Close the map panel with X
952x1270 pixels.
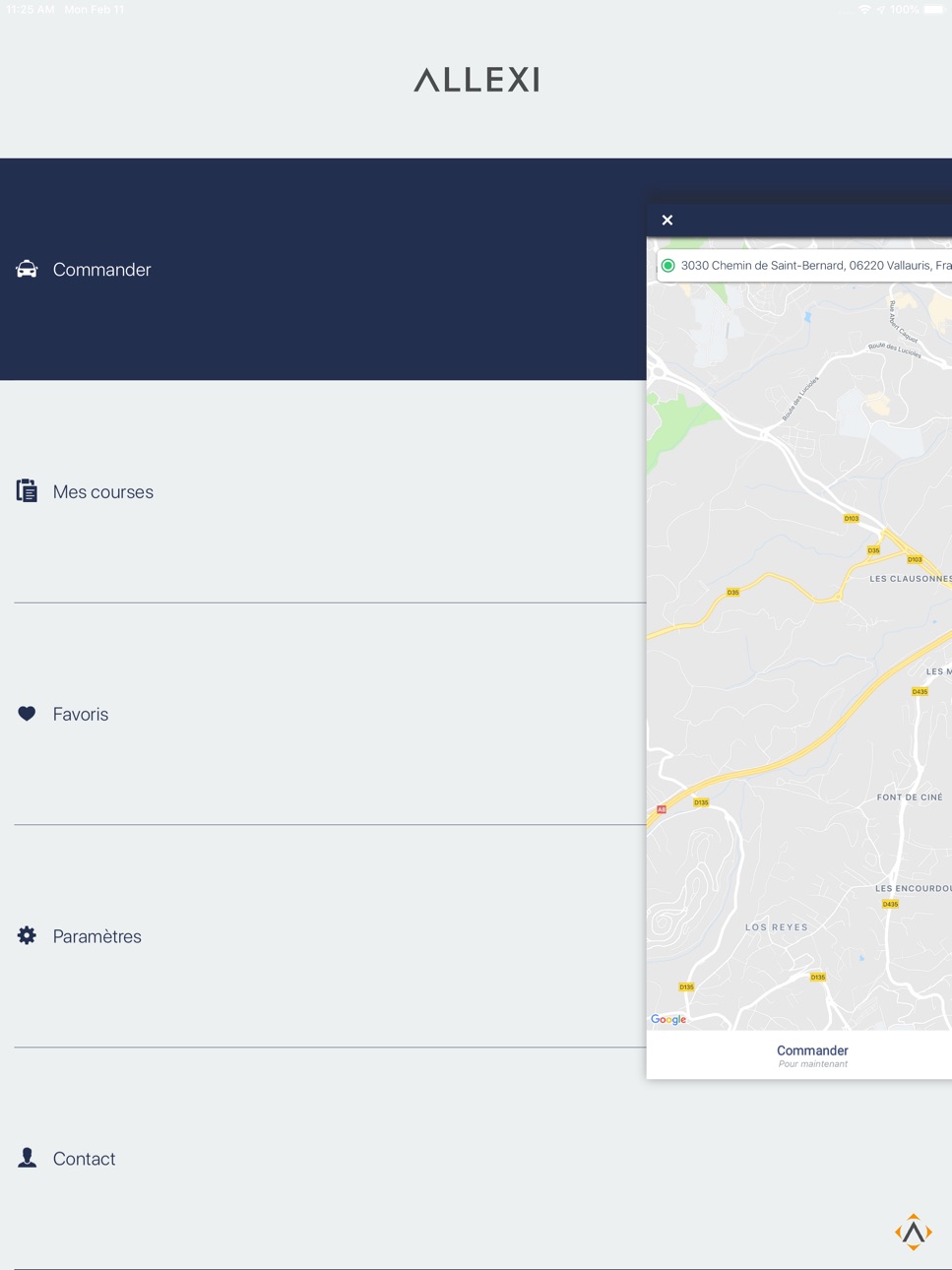(x=667, y=220)
